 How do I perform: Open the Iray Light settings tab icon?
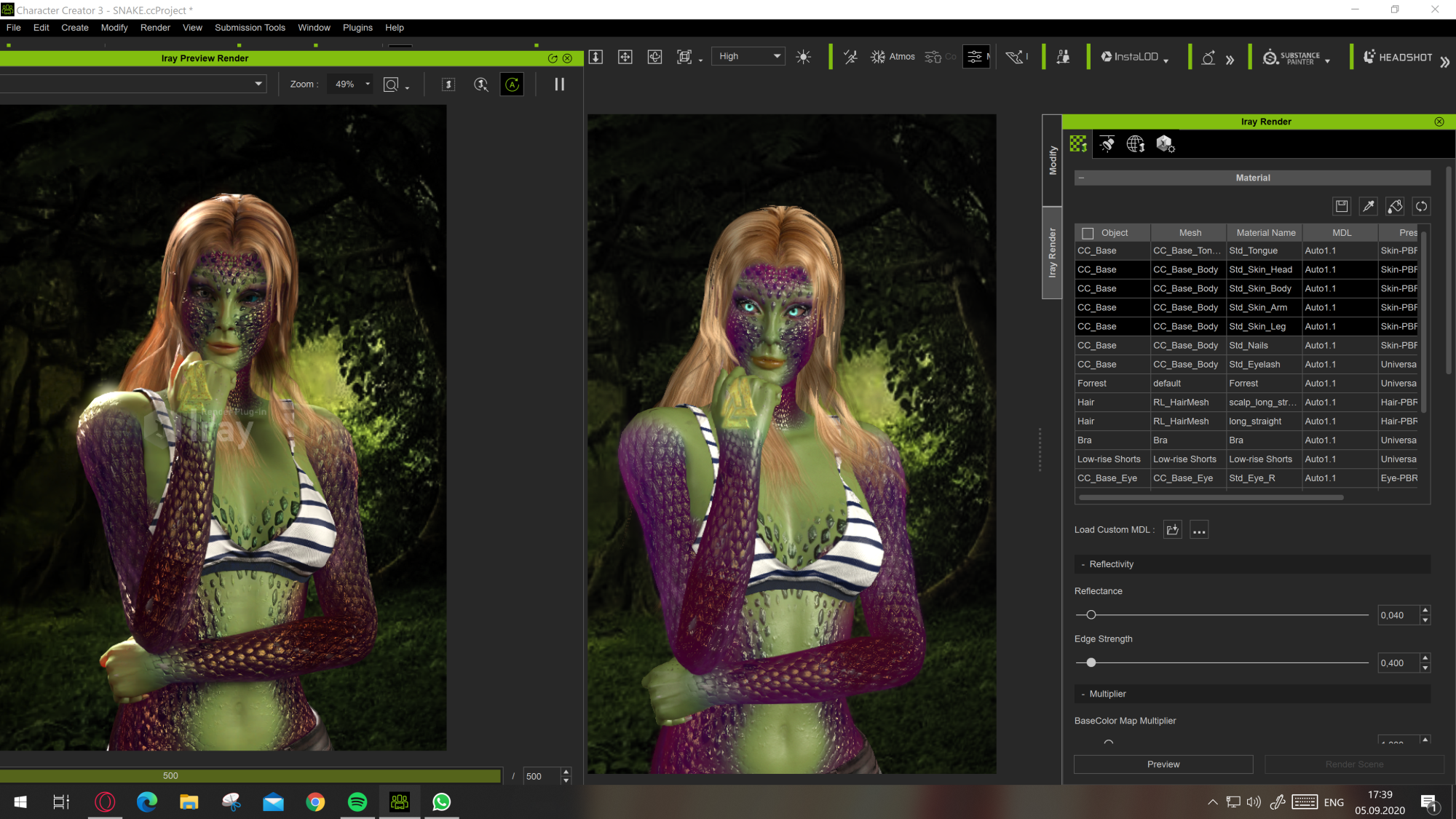(x=1107, y=144)
